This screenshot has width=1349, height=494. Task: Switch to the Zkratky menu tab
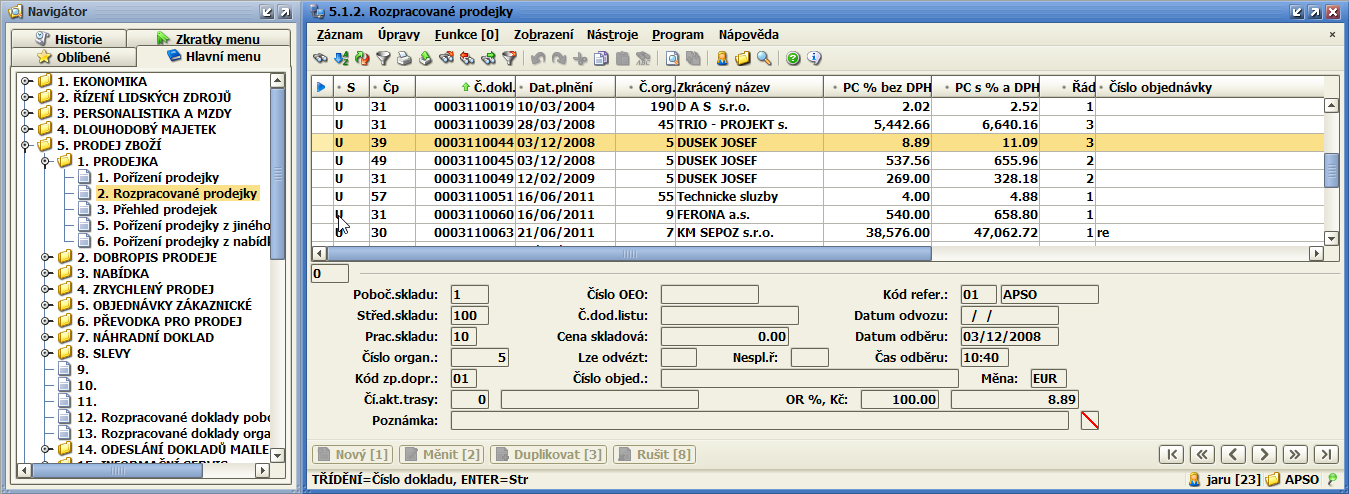[208, 39]
